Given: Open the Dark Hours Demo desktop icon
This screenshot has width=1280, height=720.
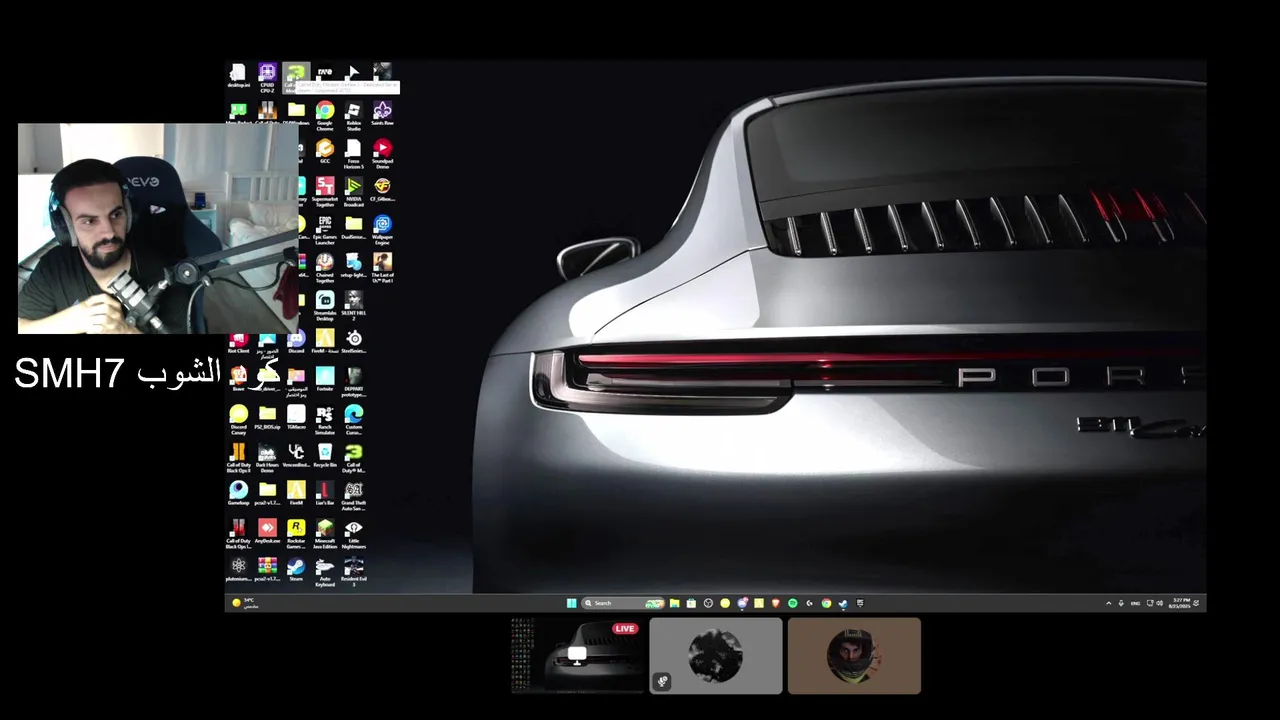Looking at the screenshot, I should 267,458.
